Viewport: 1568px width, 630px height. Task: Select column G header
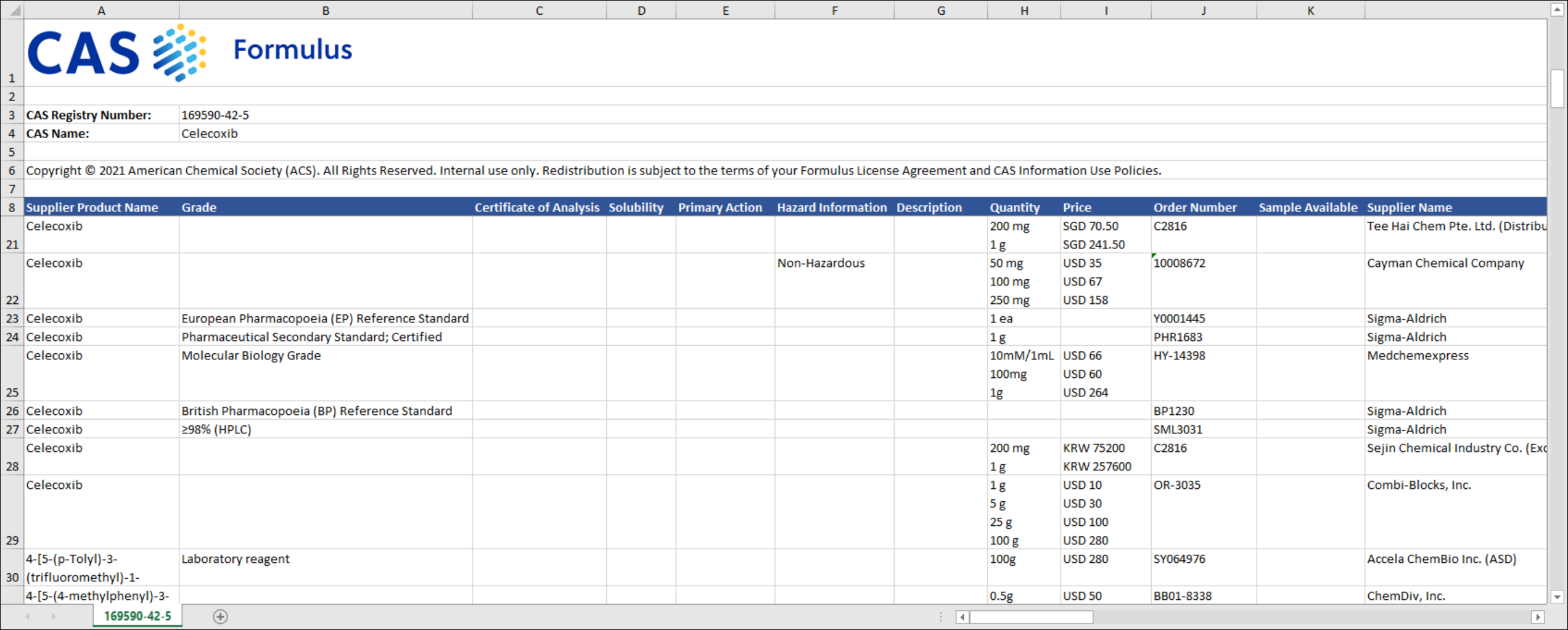[x=941, y=10]
